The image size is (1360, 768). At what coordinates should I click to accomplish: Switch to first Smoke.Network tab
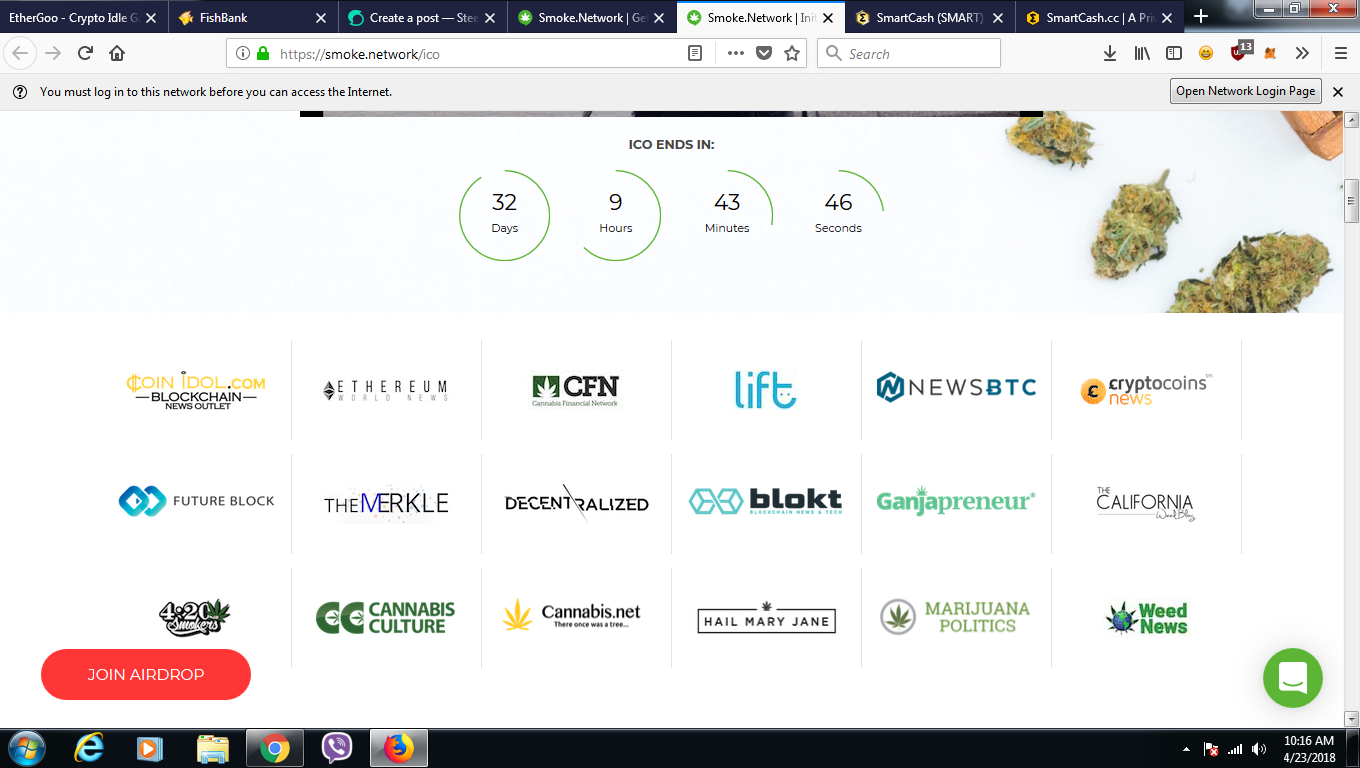pyautogui.click(x=591, y=17)
